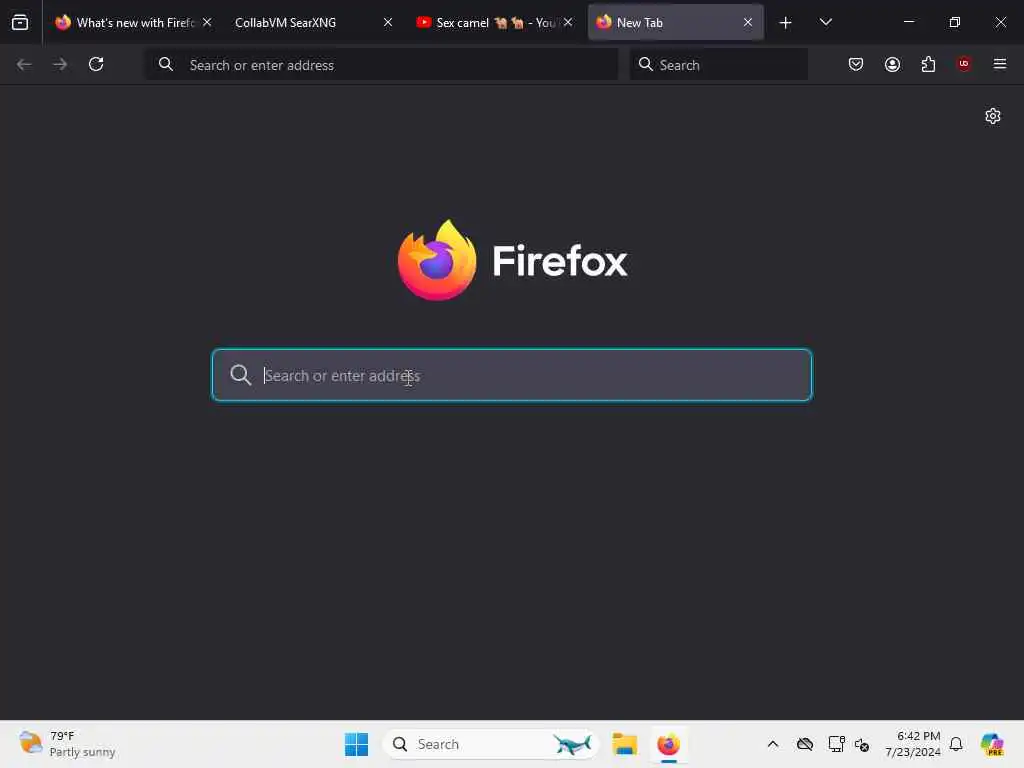Close the "What's new with Firefox" tab
This screenshot has width=1024, height=768.
pyautogui.click(x=207, y=22)
